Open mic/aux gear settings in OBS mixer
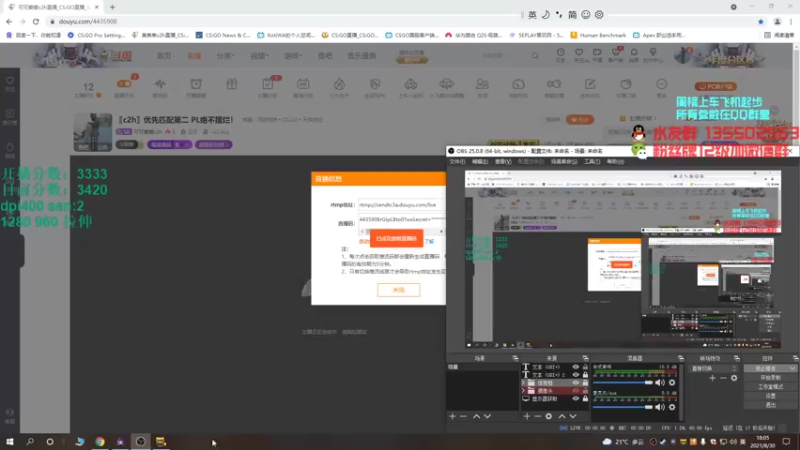Image resolution: width=800 pixels, height=450 pixels. (x=672, y=407)
